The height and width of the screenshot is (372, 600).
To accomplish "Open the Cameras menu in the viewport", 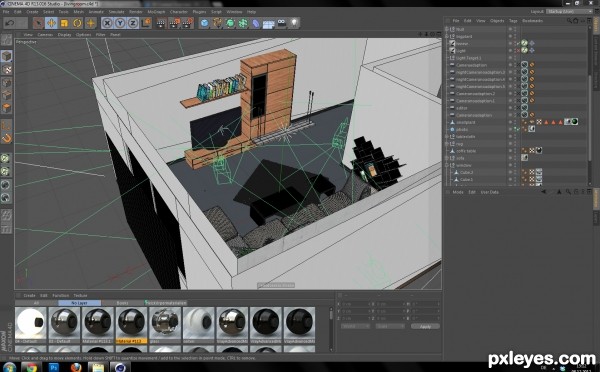I will [x=45, y=34].
